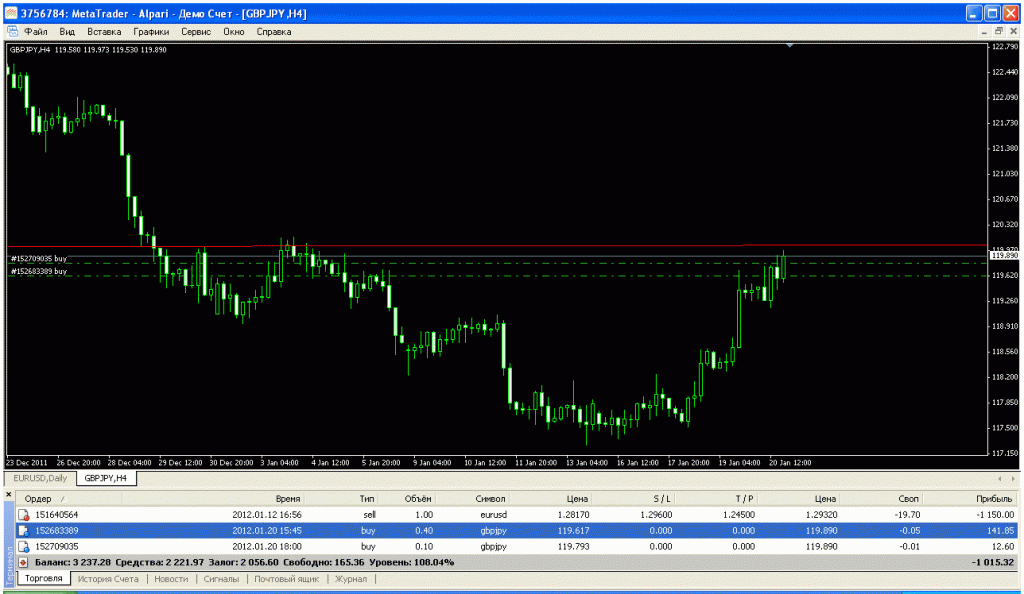Sort by the Прибыль column header

pyautogui.click(x=994, y=498)
